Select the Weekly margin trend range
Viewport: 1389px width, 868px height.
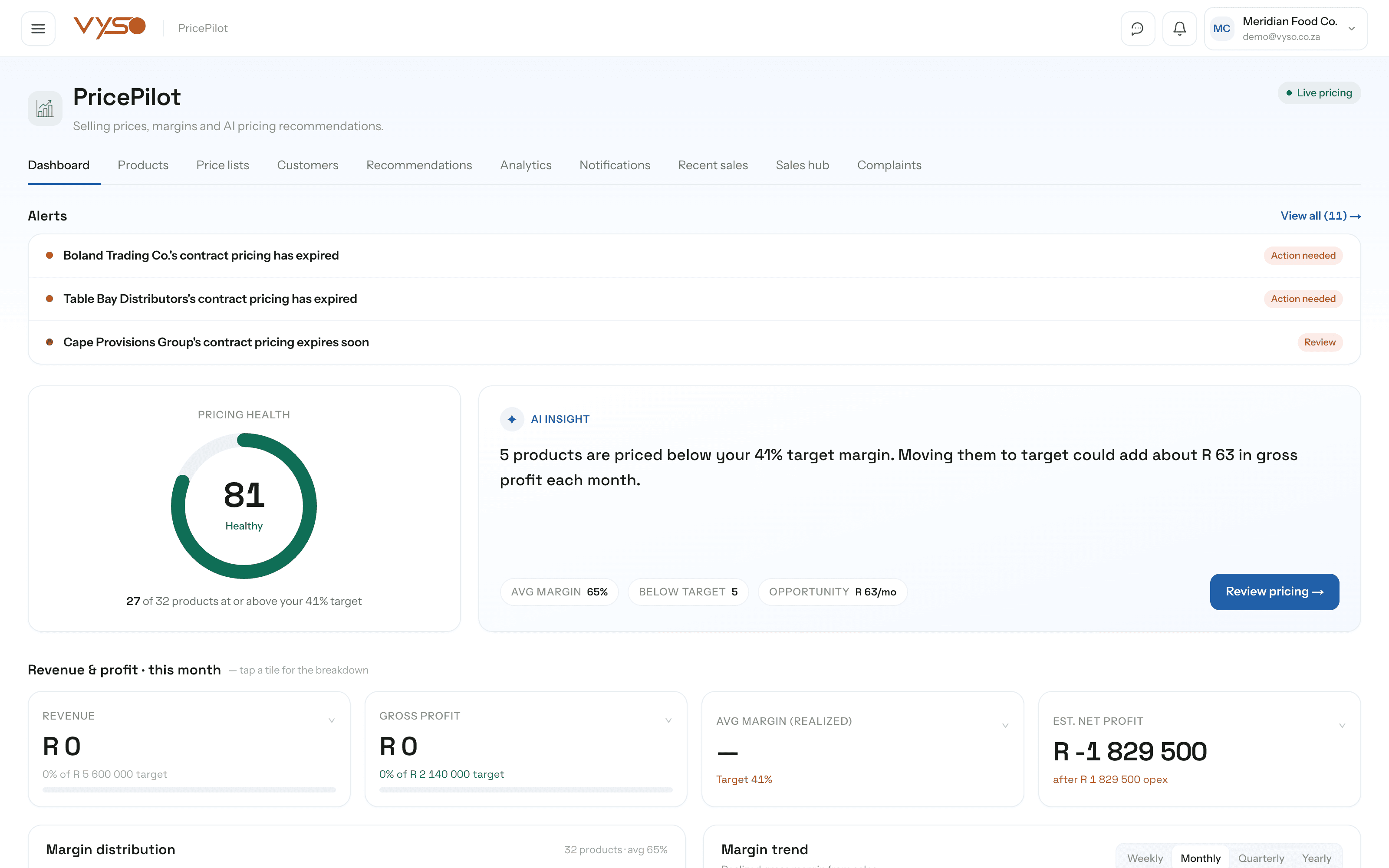pos(1145,858)
